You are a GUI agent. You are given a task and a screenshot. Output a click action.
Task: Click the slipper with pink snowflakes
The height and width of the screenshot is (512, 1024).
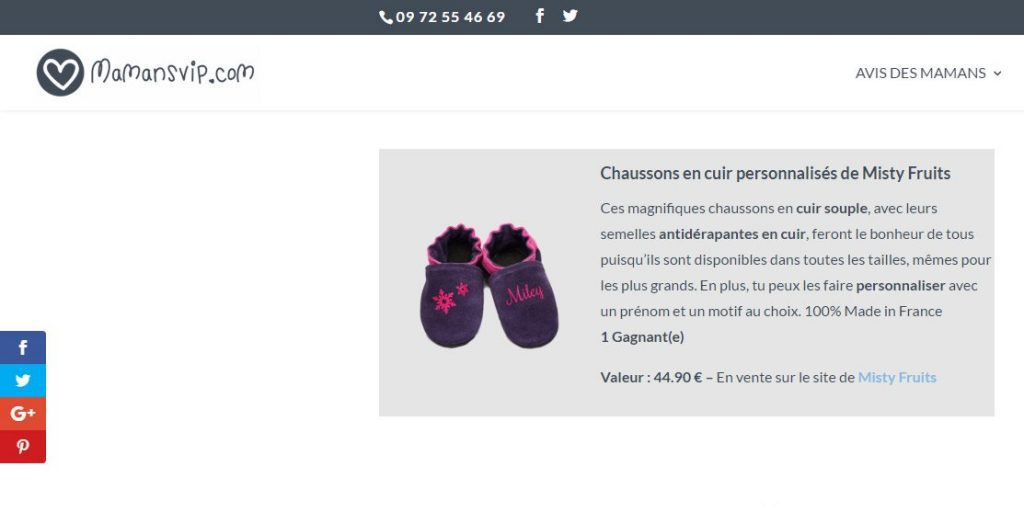pos(452,286)
